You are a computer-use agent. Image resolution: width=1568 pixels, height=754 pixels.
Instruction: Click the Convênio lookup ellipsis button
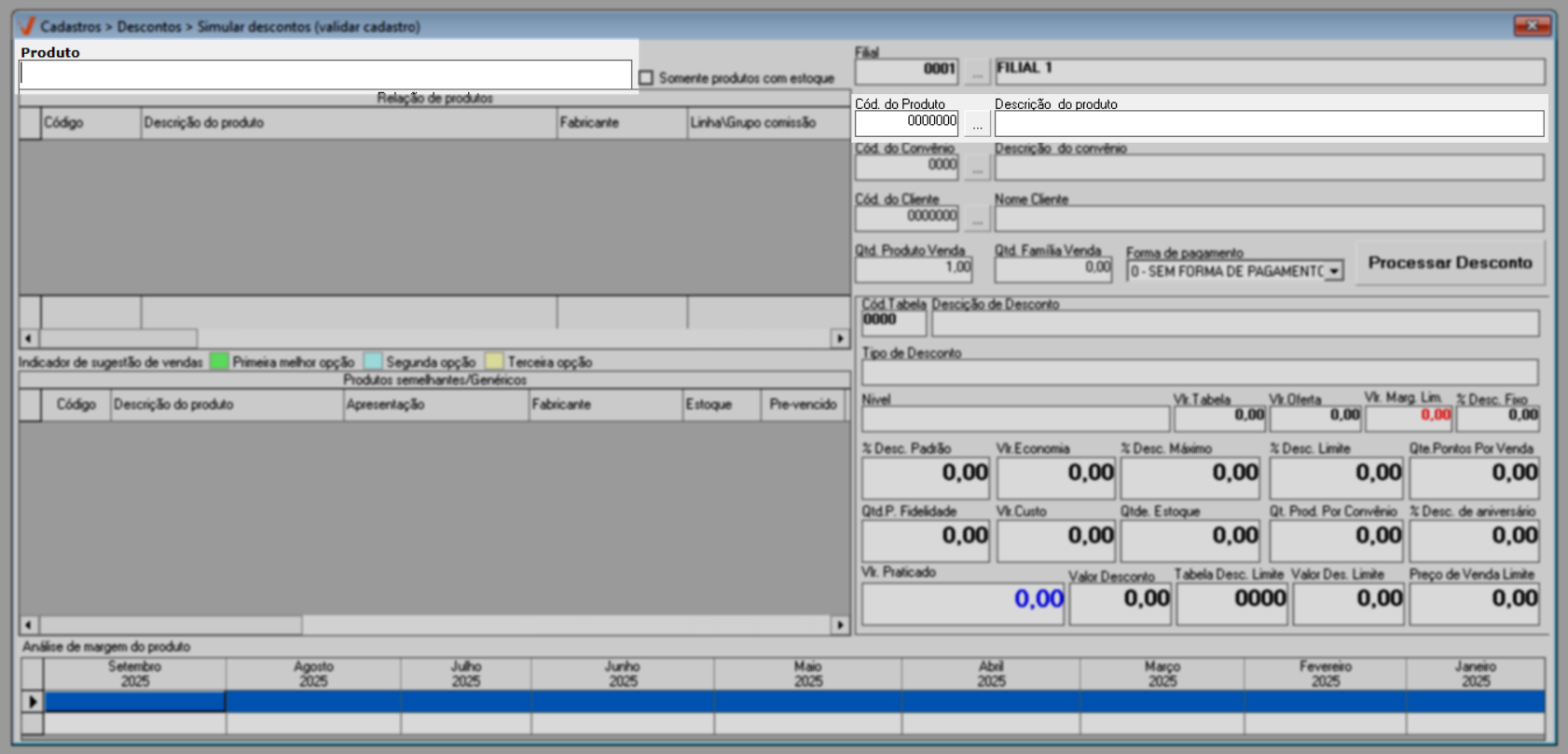pyautogui.click(x=976, y=168)
